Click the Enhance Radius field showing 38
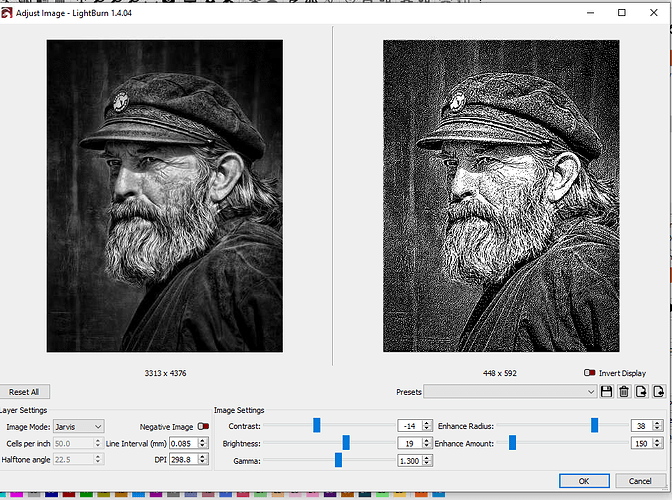 (x=642, y=426)
